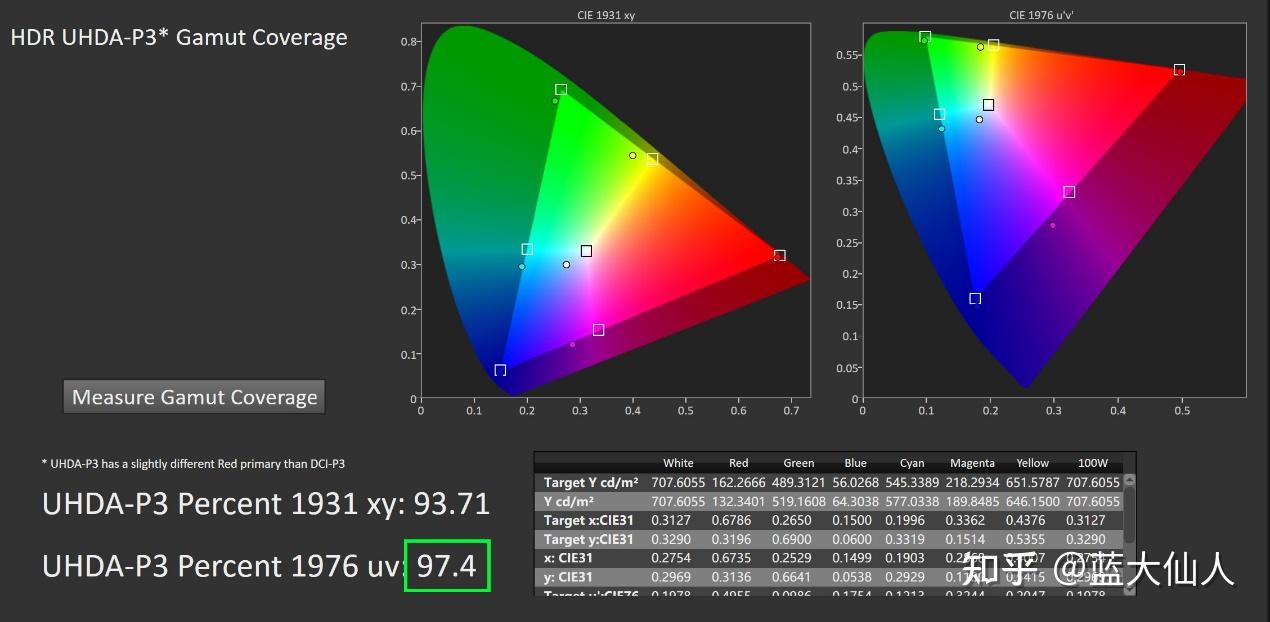Click yellow measured dot in CIE 1931 chart
Screen dimensions: 1270x622
[632, 155]
